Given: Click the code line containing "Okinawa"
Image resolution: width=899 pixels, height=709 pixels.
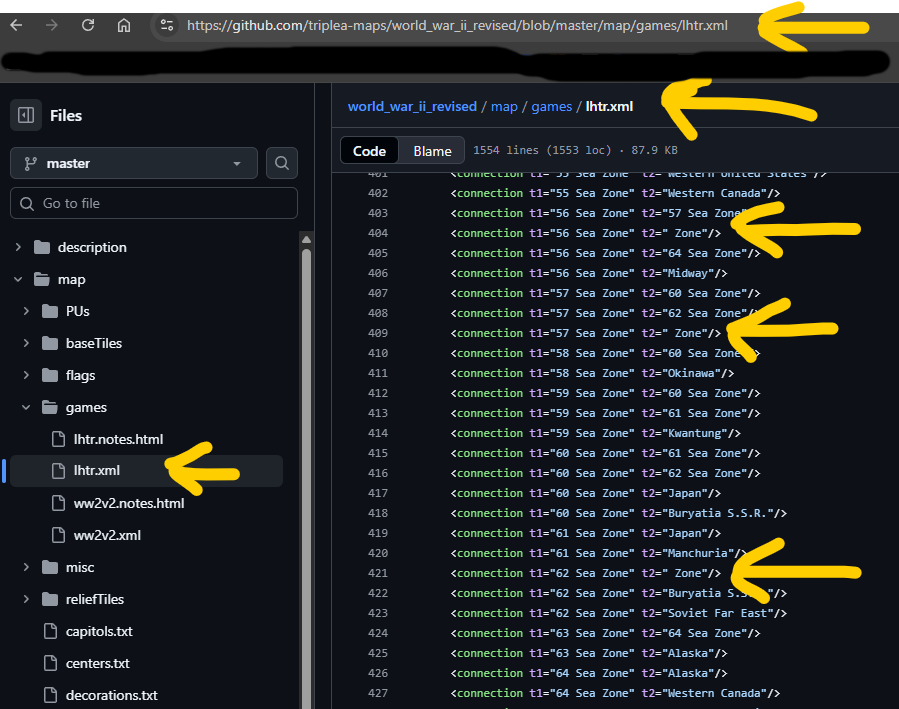Looking at the screenshot, I should click(592, 373).
